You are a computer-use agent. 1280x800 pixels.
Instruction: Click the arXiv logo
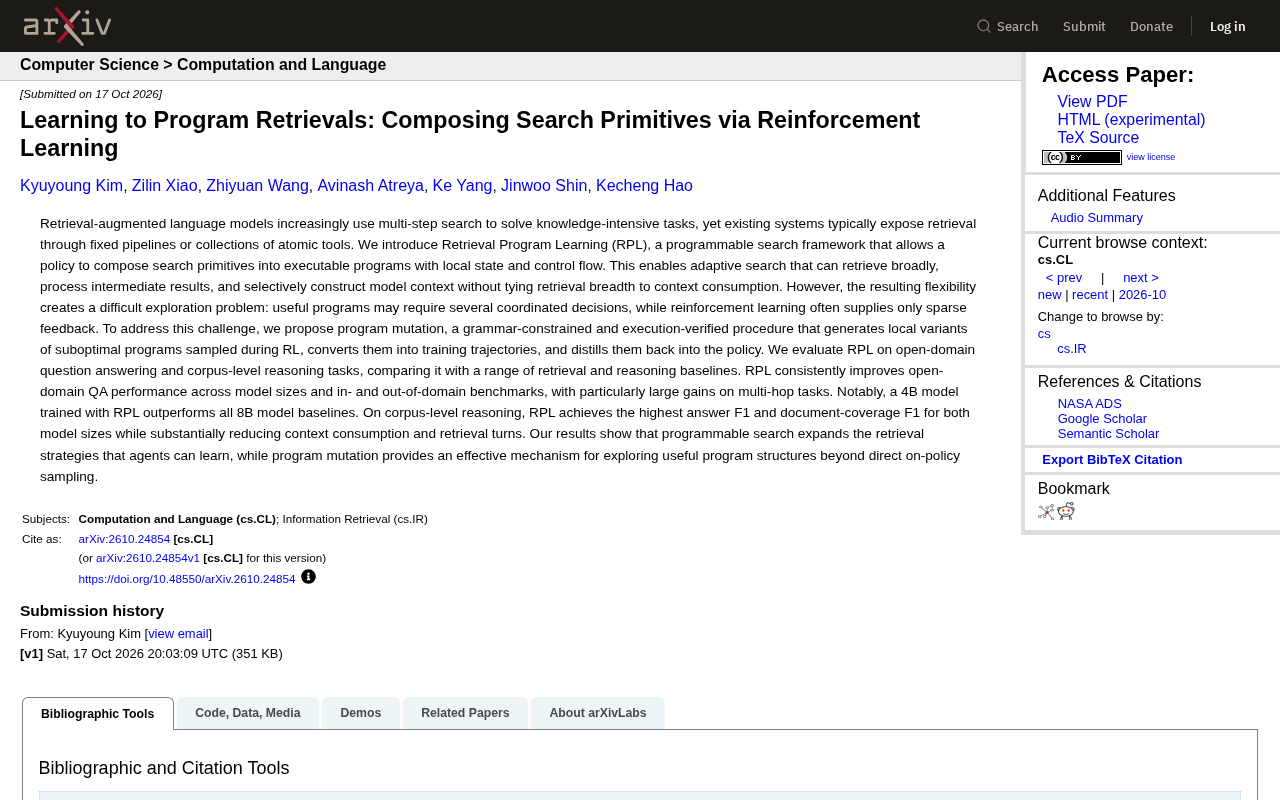[67, 26]
